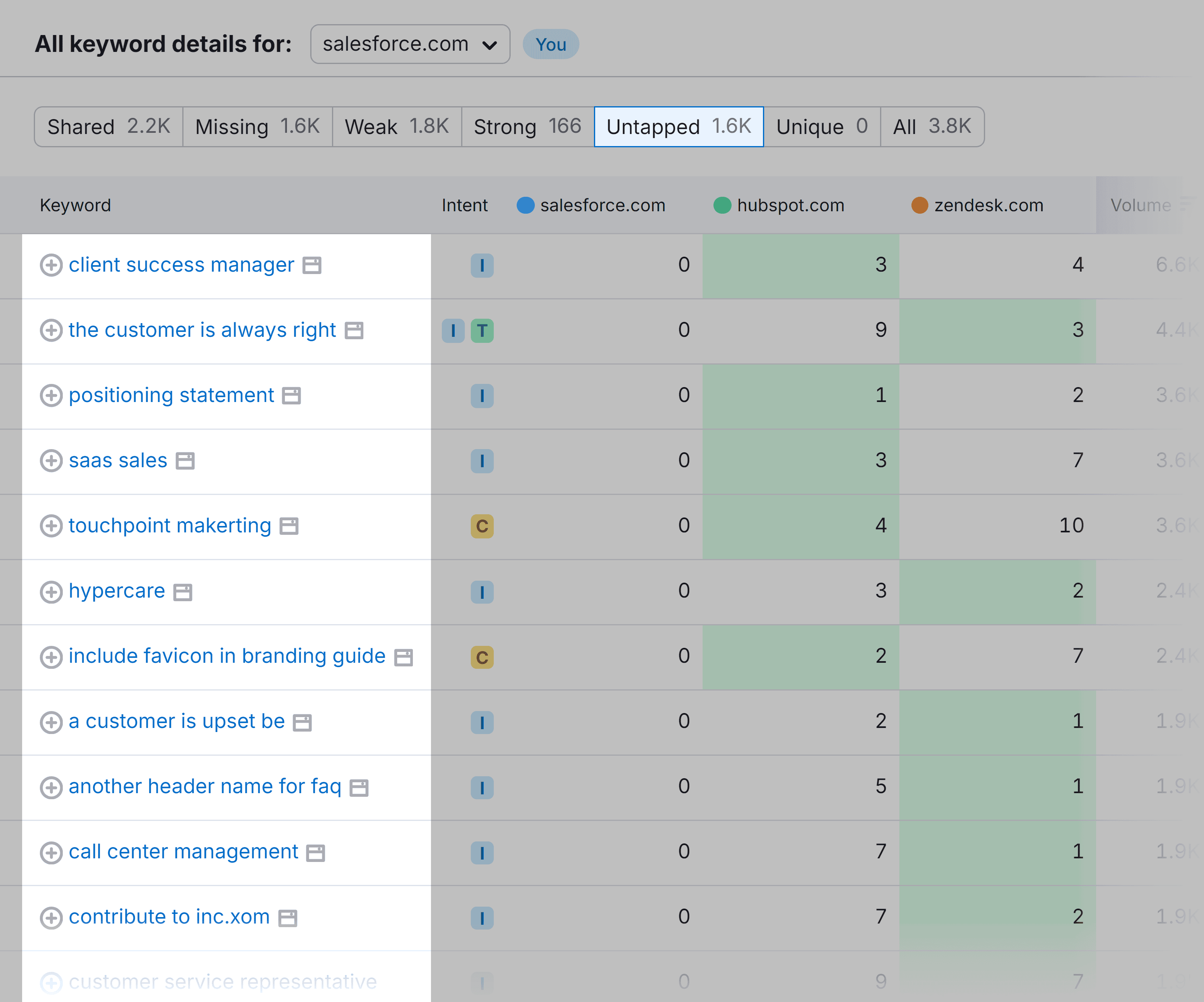Click the Commercial C badge for 'touchpoint makerting'

coord(482,526)
